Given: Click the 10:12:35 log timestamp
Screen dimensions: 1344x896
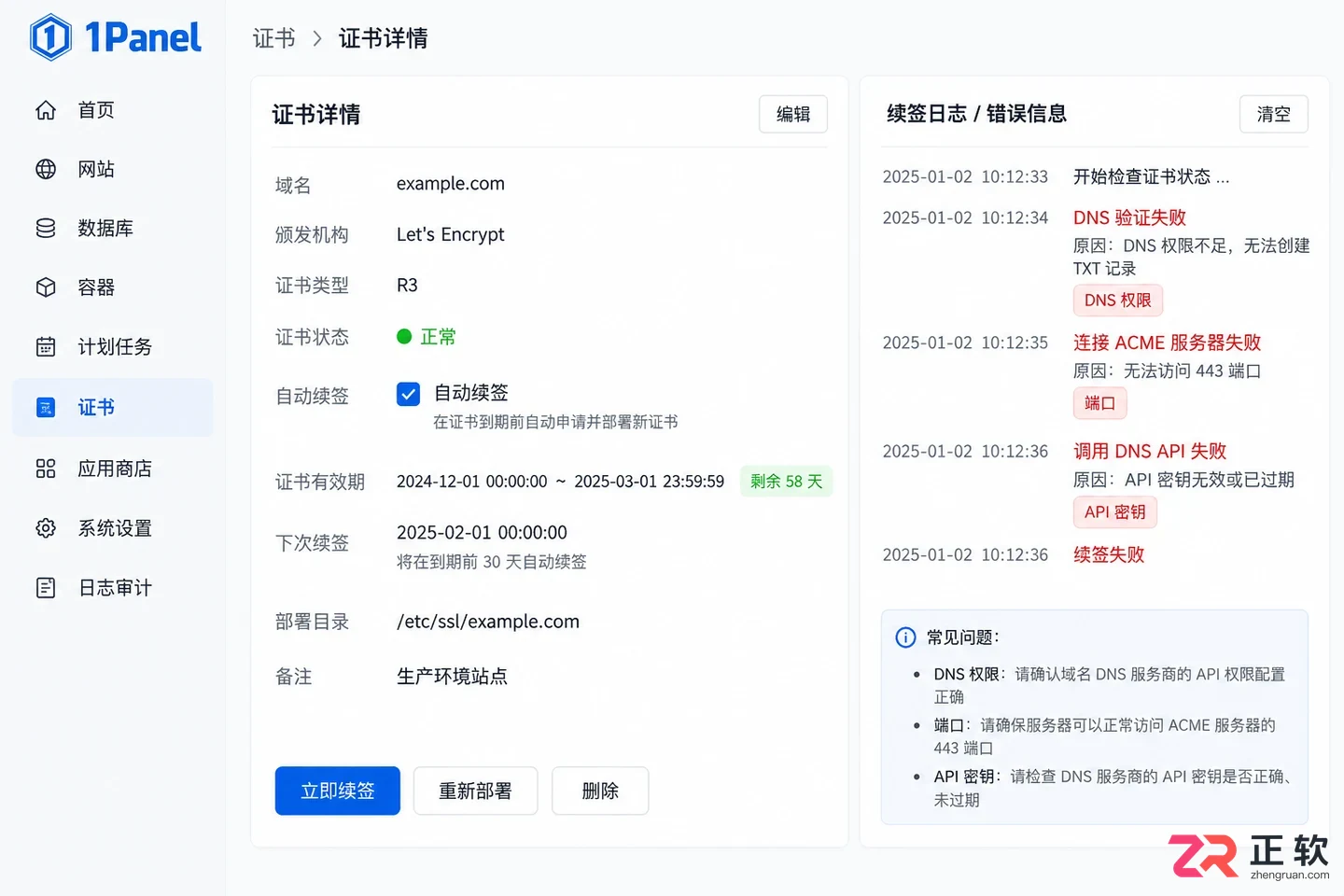Looking at the screenshot, I should [1015, 343].
